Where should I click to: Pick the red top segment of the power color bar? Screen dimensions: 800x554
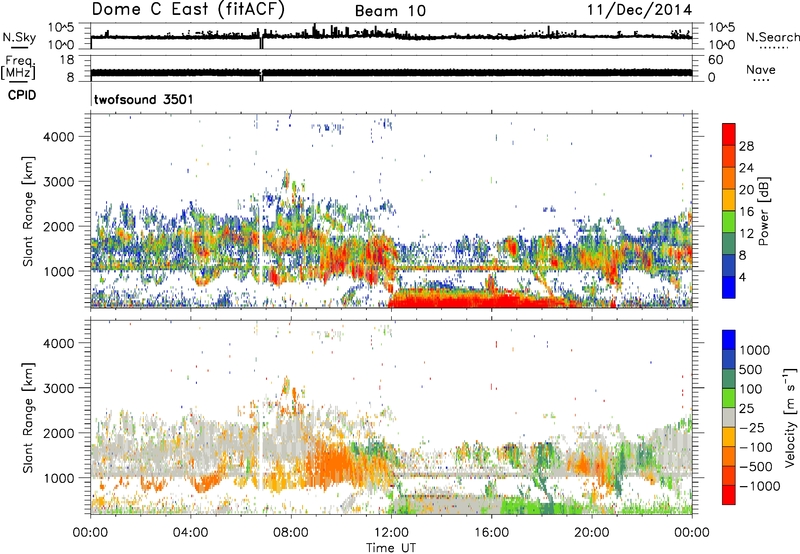pyautogui.click(x=729, y=135)
